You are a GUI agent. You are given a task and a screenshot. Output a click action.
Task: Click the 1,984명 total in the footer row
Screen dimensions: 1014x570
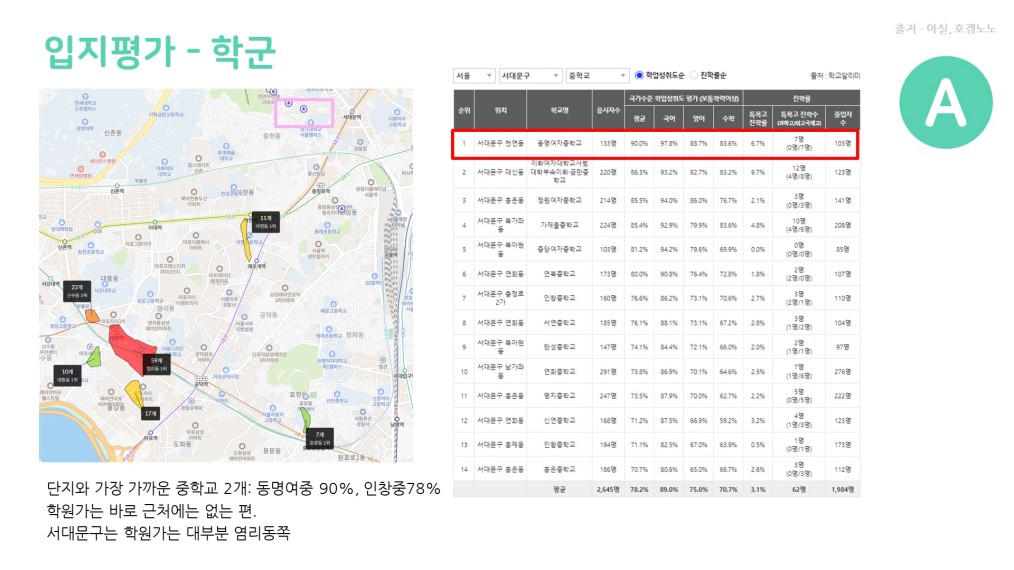click(x=843, y=490)
